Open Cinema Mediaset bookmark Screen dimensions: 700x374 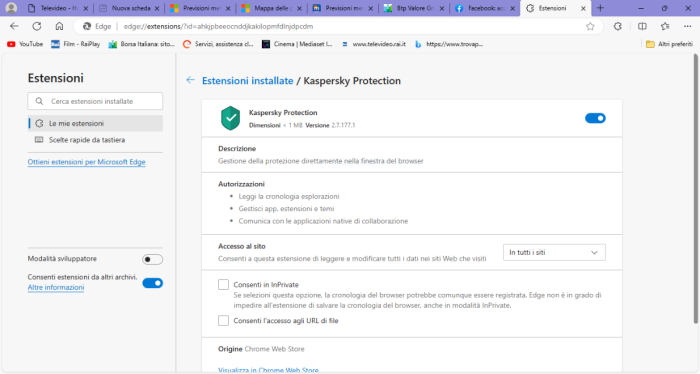(297, 44)
